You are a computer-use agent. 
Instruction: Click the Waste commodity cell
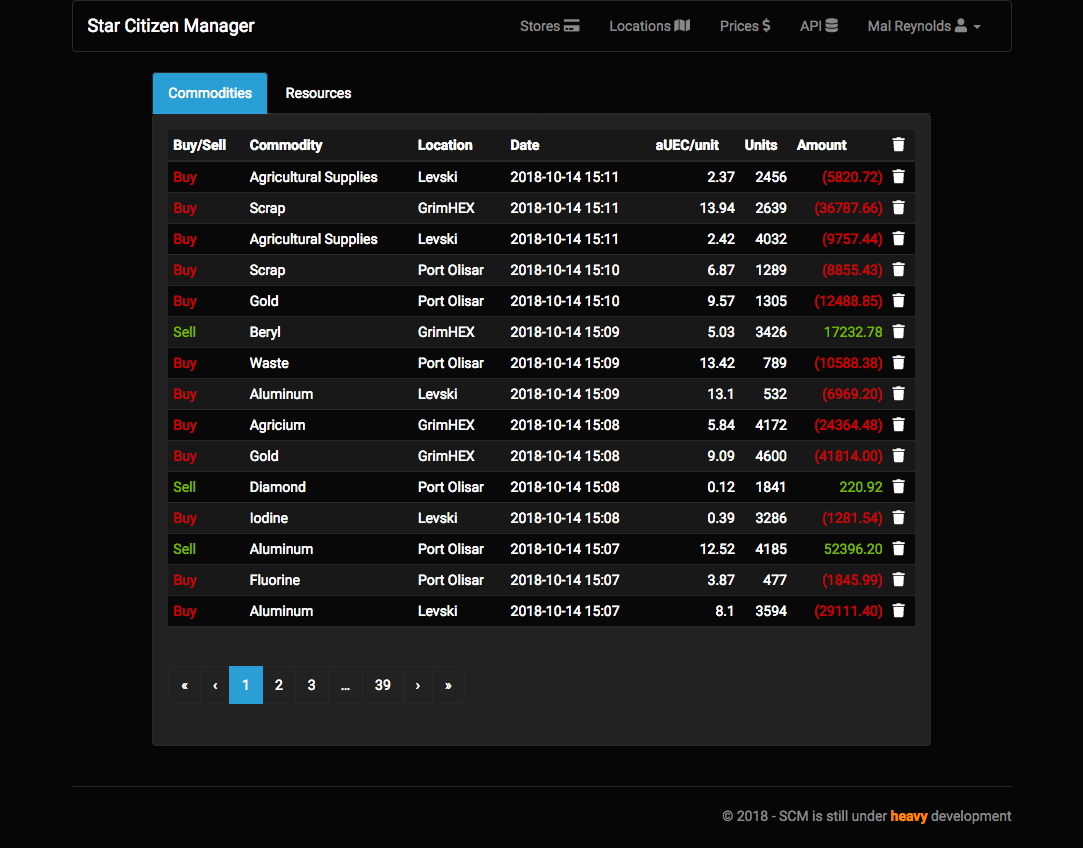click(269, 363)
